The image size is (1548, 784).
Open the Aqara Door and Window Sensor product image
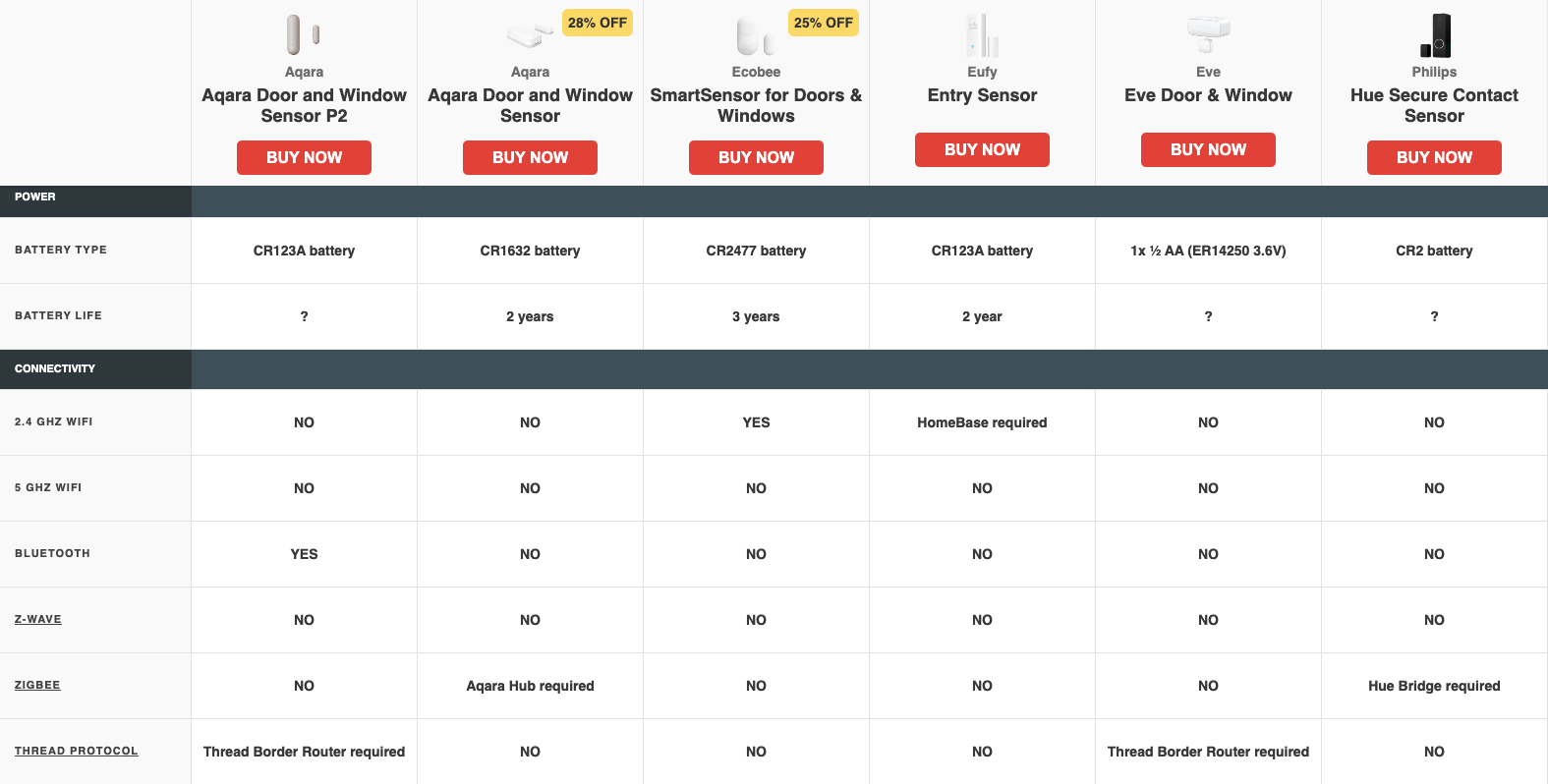click(530, 34)
